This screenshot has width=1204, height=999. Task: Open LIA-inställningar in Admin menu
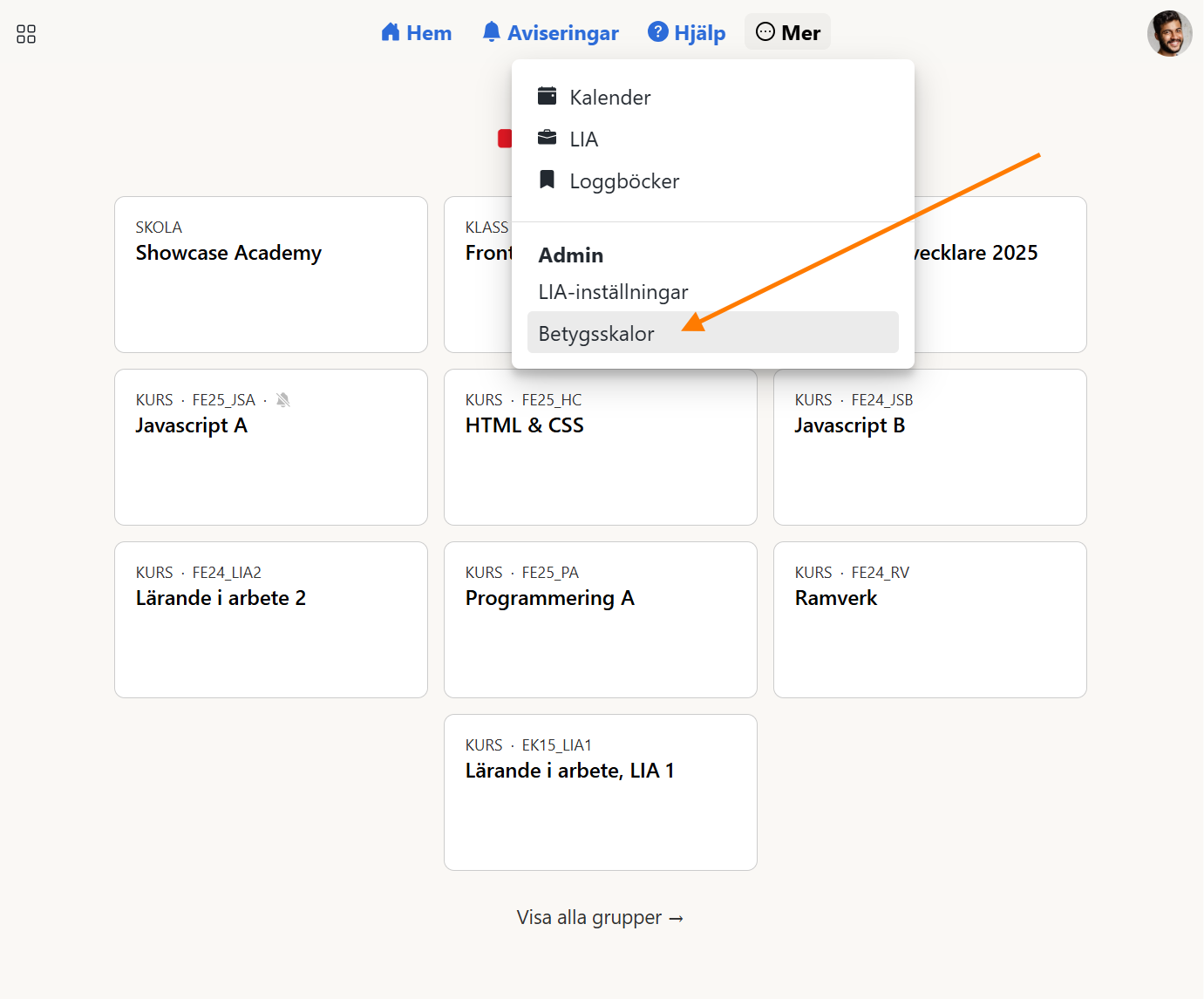(x=613, y=292)
